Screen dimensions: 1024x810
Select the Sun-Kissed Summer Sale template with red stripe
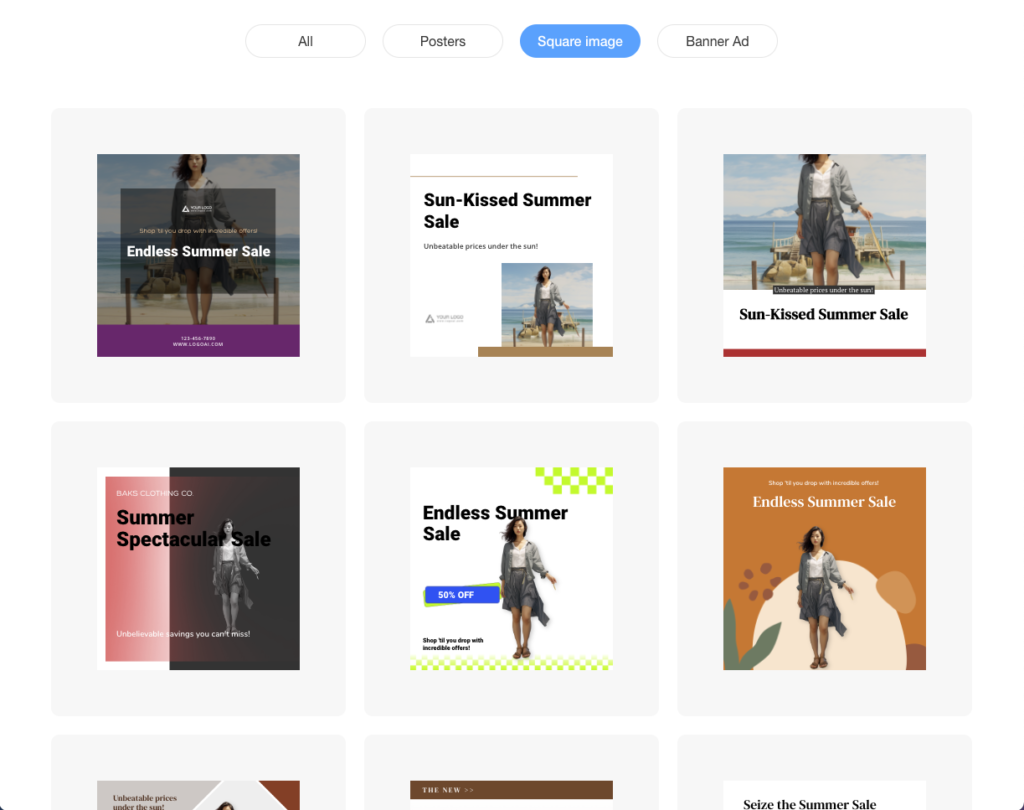pos(824,255)
